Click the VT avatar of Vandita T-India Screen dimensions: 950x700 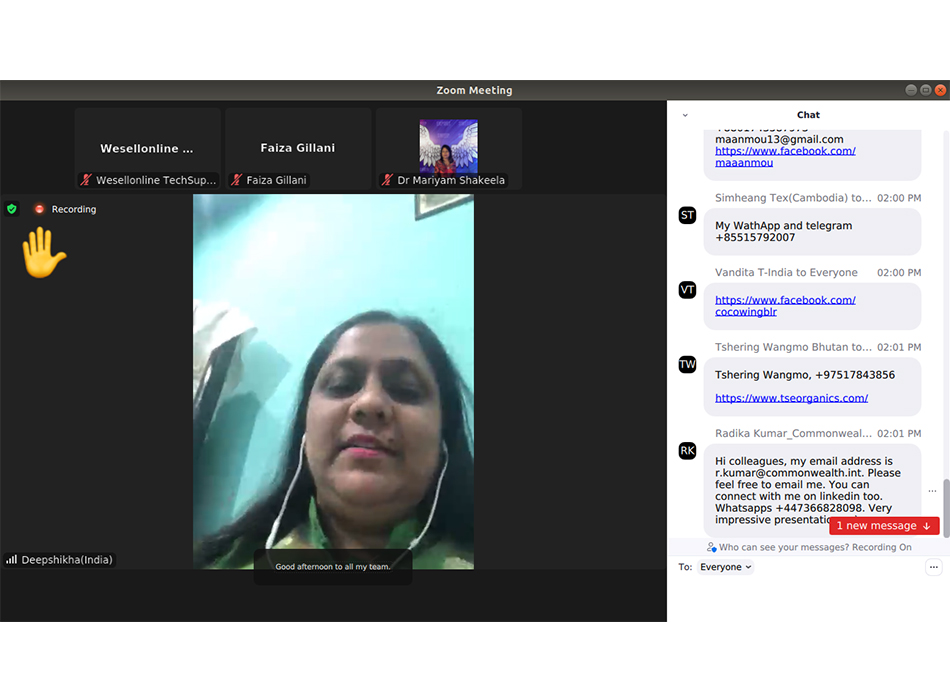(687, 290)
